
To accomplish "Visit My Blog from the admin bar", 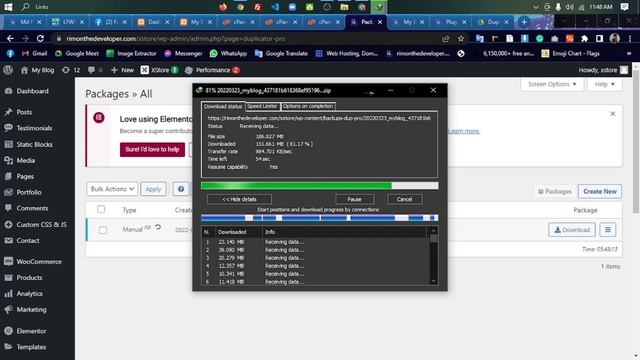I will coord(38,70).
